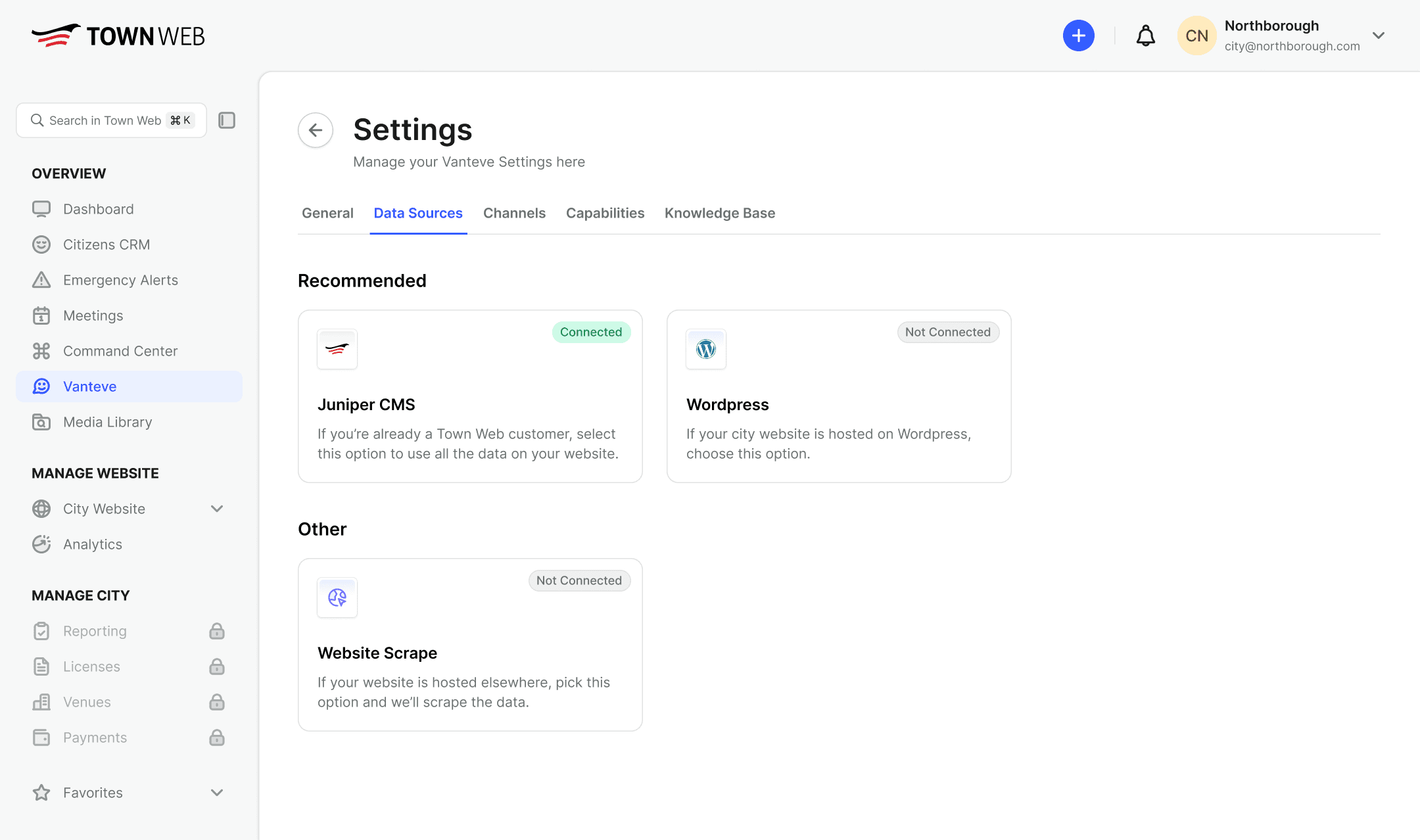Click the Citizens CRM smiley icon
Screen dimensions: 1420x840
41,245
